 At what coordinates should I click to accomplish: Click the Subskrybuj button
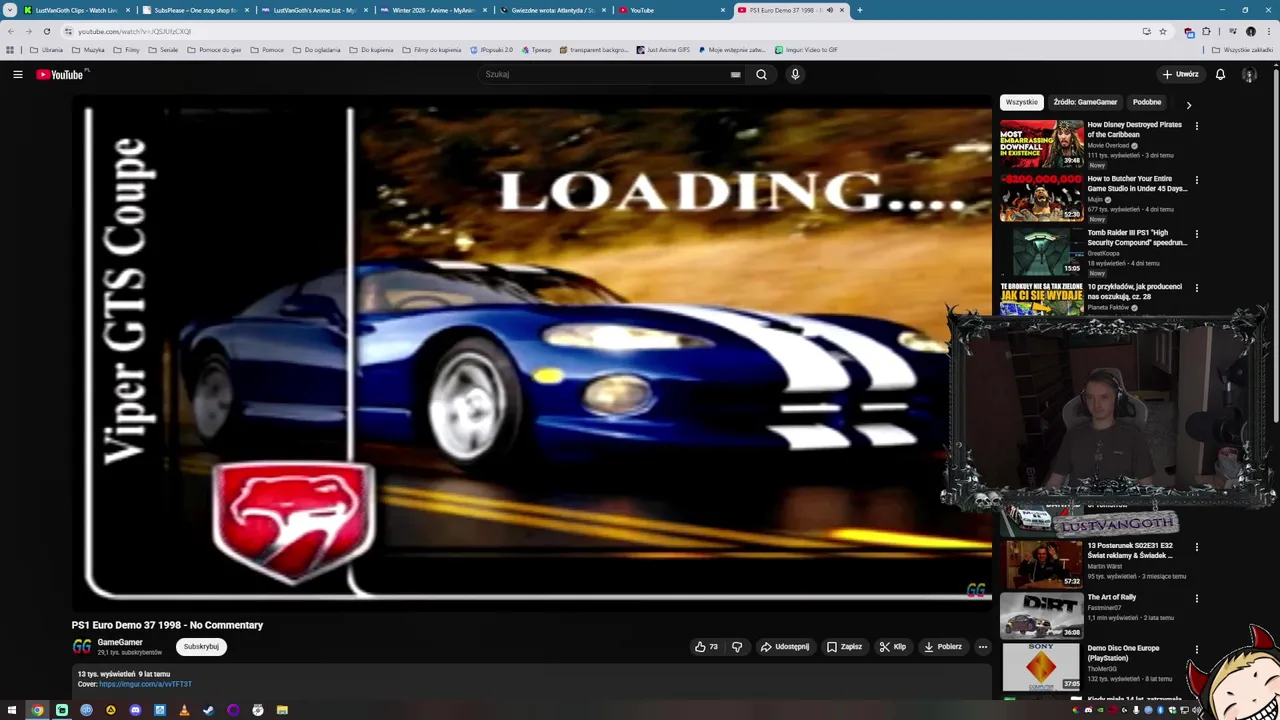[201, 647]
